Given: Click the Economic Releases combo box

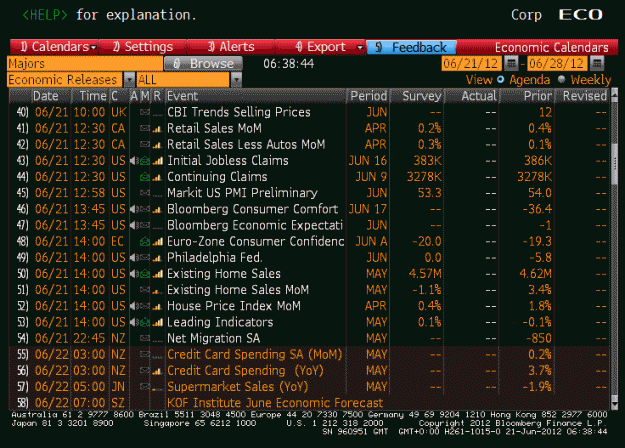Looking at the screenshot, I should point(66,80).
